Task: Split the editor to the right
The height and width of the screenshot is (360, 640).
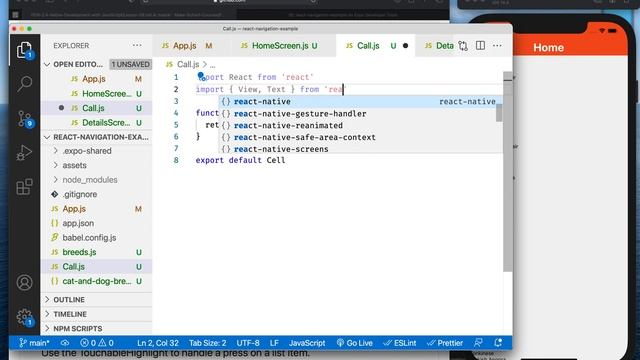Action: click(x=480, y=46)
